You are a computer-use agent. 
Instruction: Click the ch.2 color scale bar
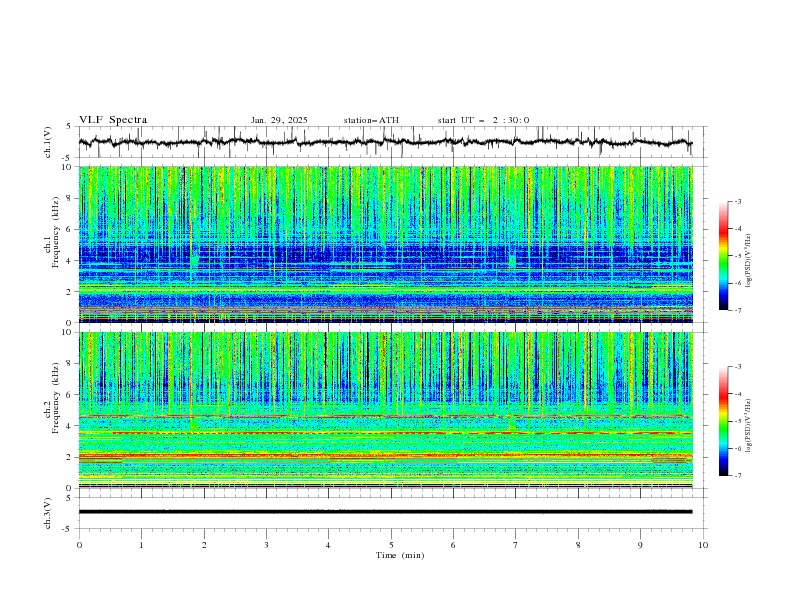point(723,421)
